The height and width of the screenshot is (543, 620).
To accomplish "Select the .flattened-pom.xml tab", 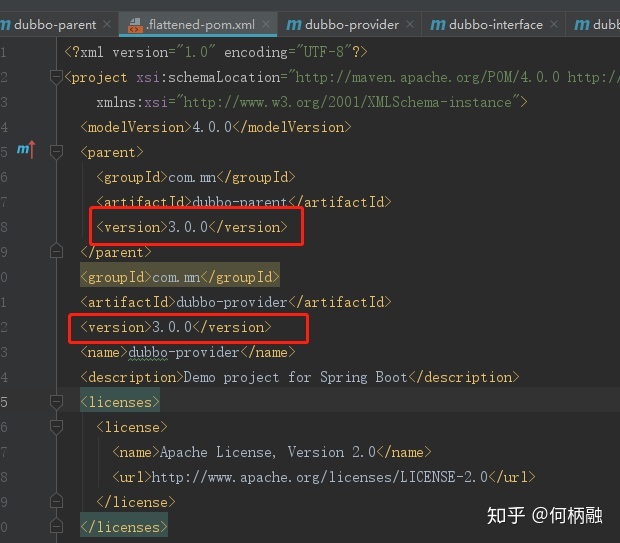I will coord(200,25).
